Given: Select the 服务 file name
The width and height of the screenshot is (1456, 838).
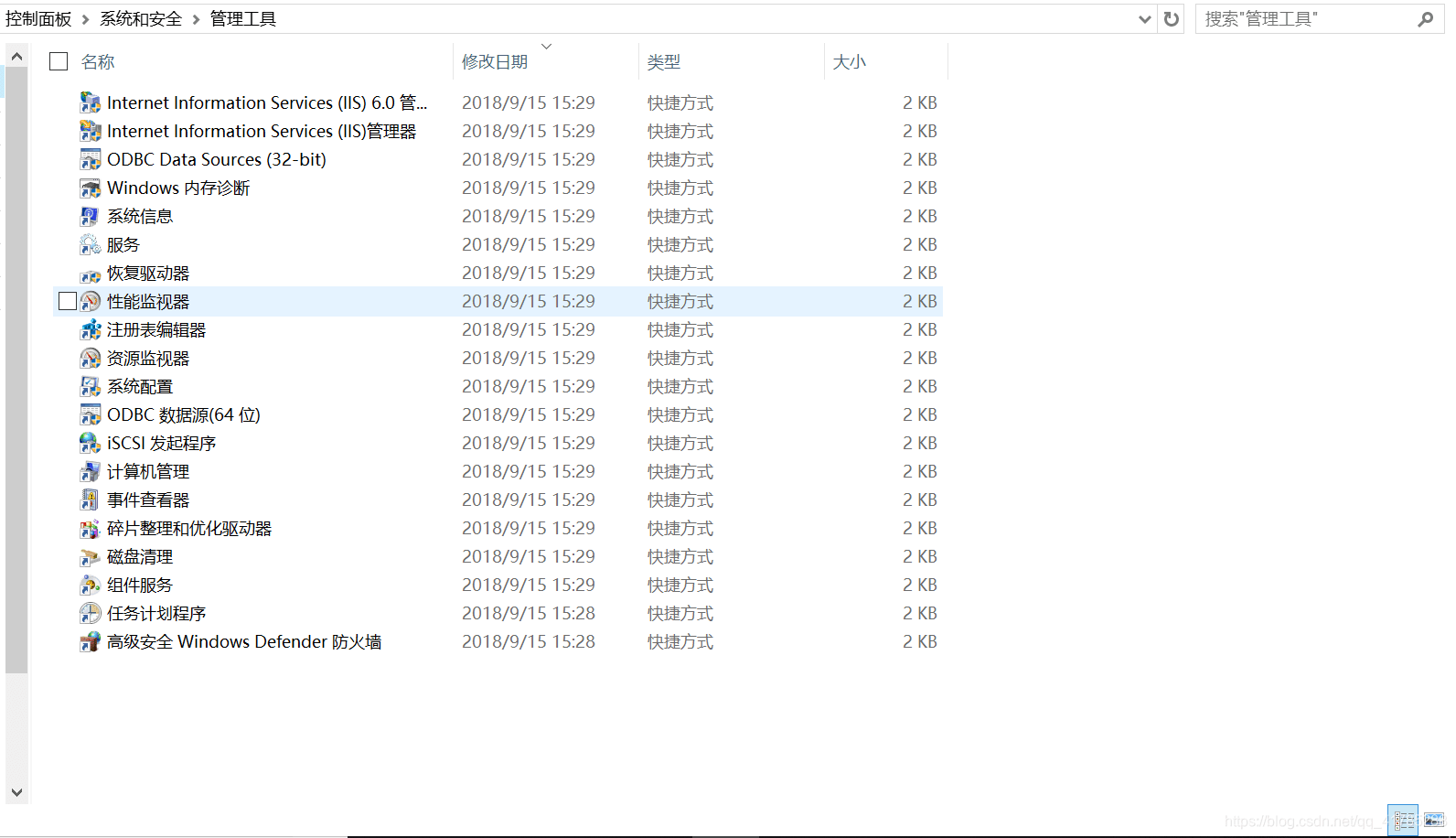Looking at the screenshot, I should coord(123,244).
